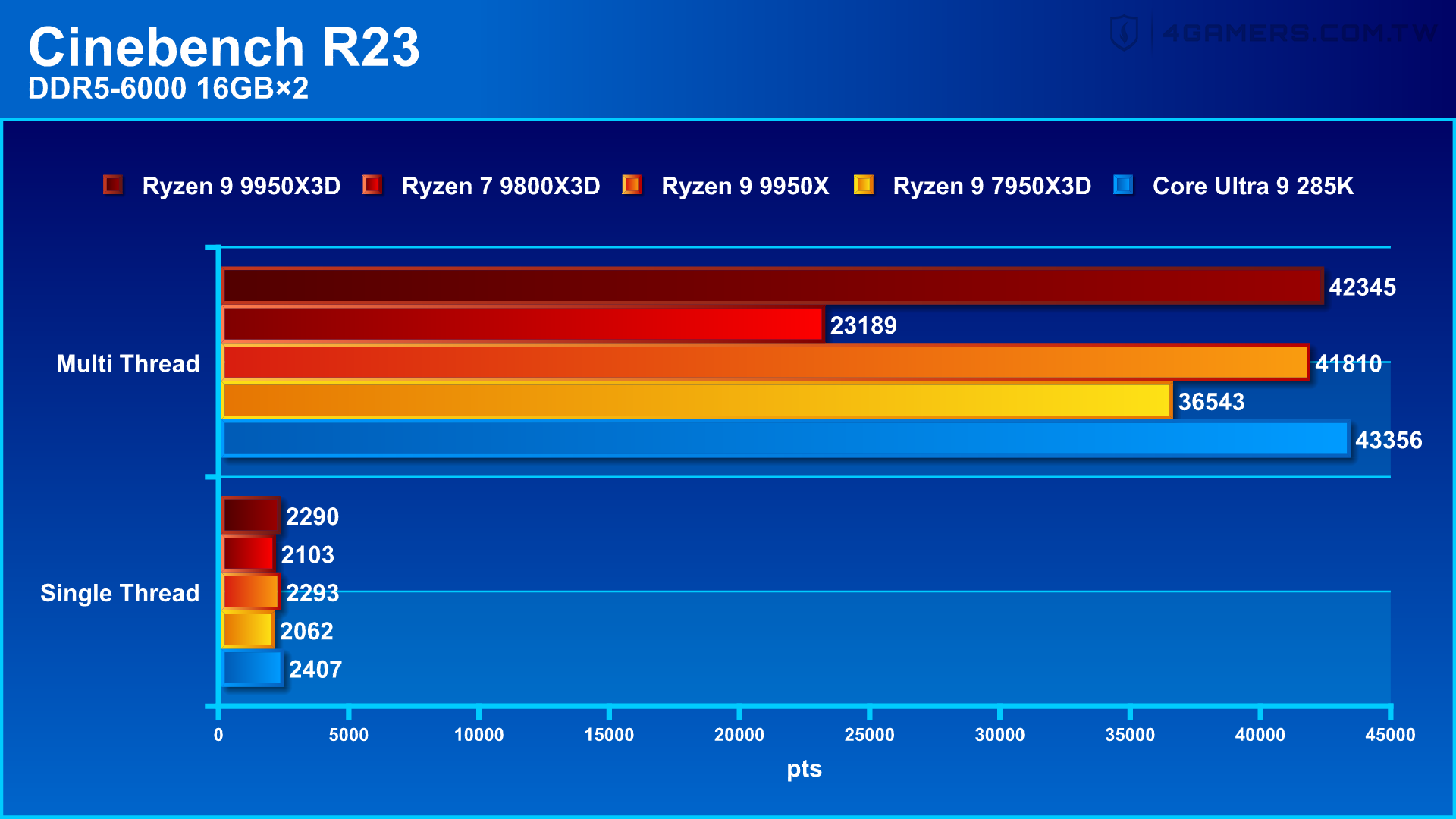Click the 40000 axis tick label
Screen dimensions: 1456x819
tap(1260, 735)
